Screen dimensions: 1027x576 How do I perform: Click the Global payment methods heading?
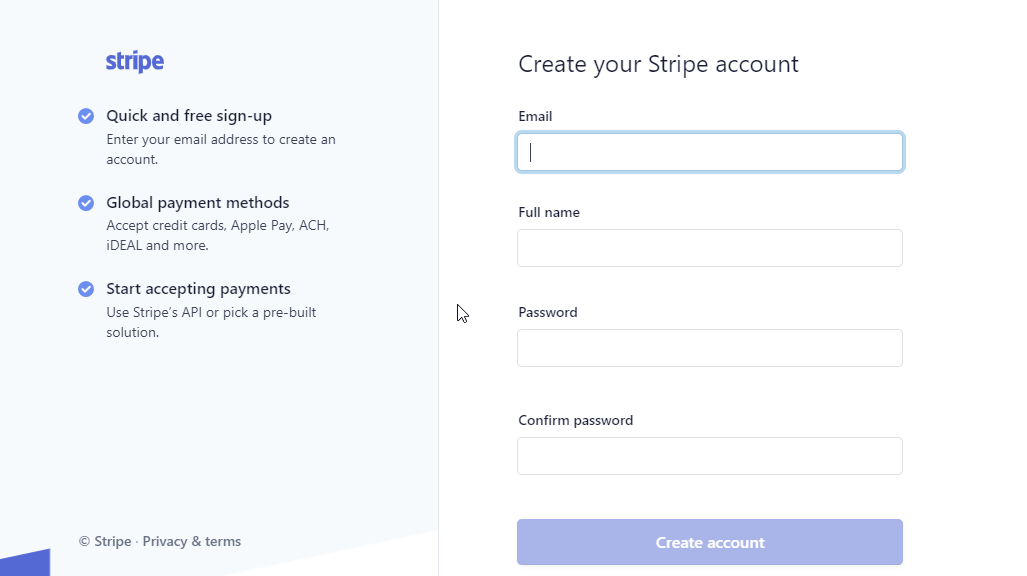pyautogui.click(x=197, y=203)
